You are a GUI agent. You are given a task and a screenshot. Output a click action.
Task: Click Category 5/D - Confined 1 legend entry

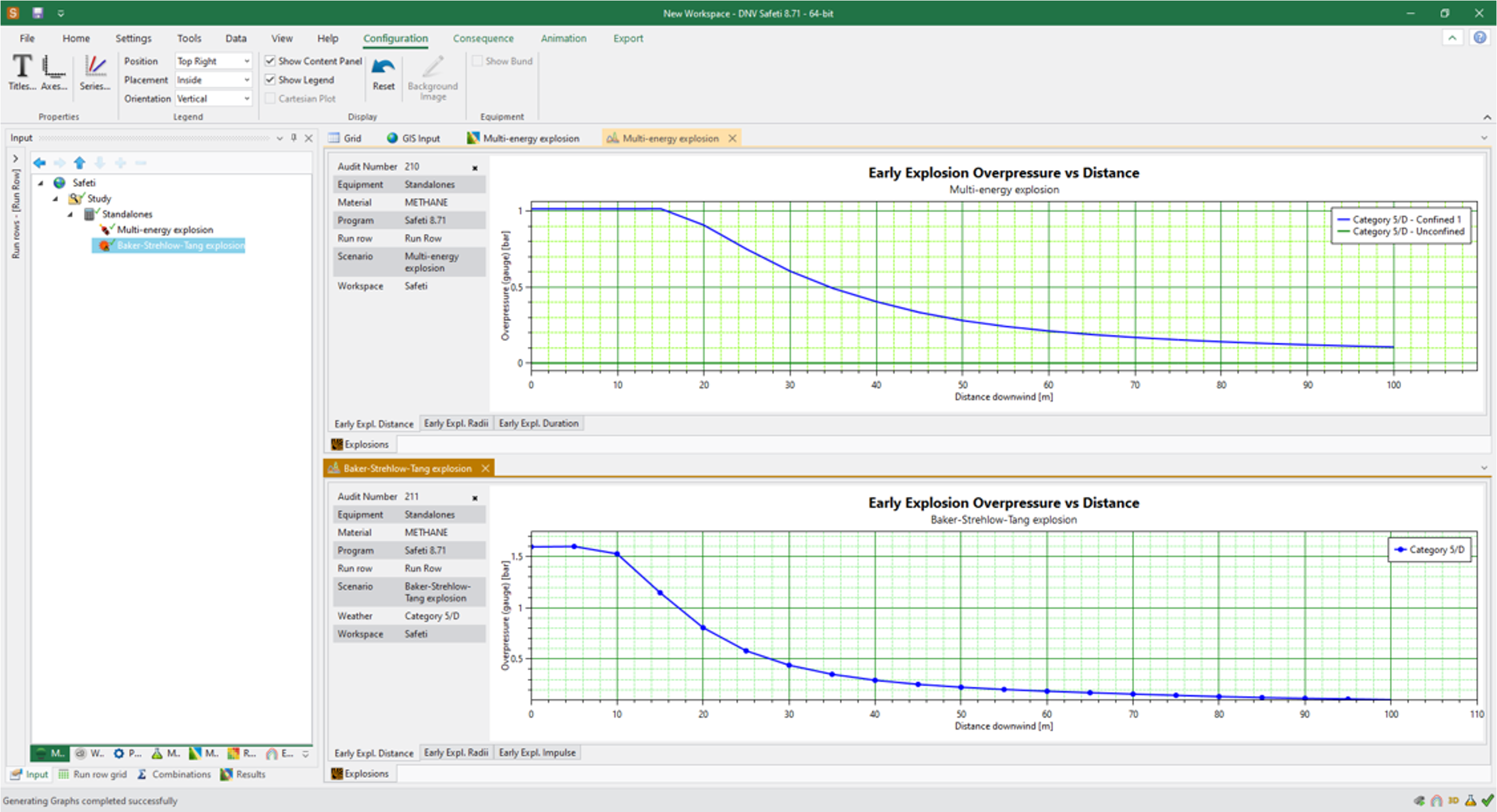coord(1406,219)
